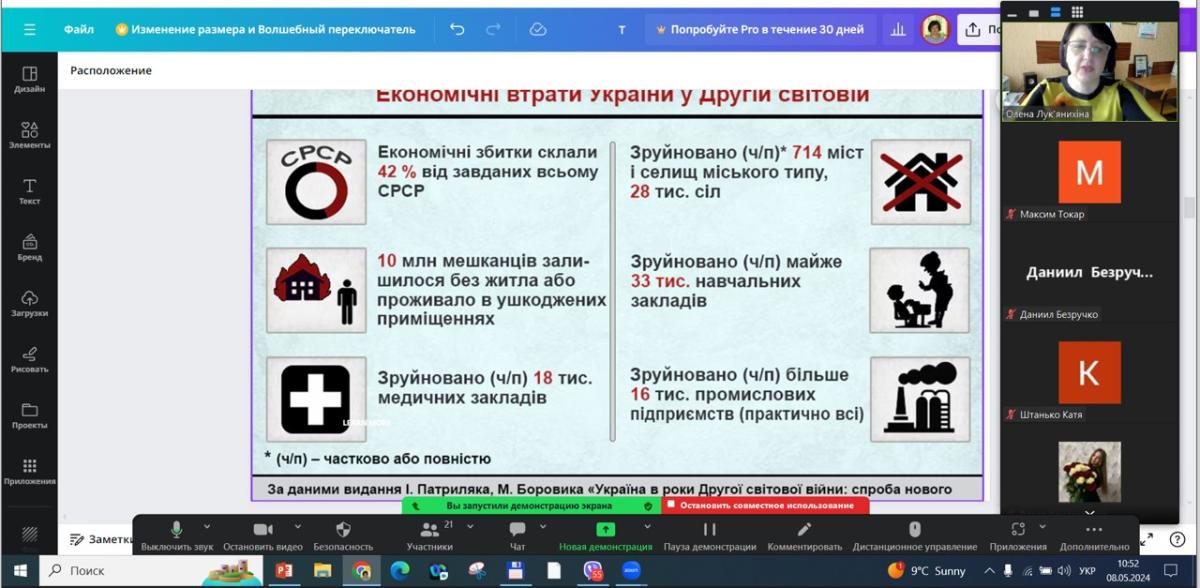Open the Бренд sidebar panel
The image size is (1200, 588).
pyautogui.click(x=29, y=247)
